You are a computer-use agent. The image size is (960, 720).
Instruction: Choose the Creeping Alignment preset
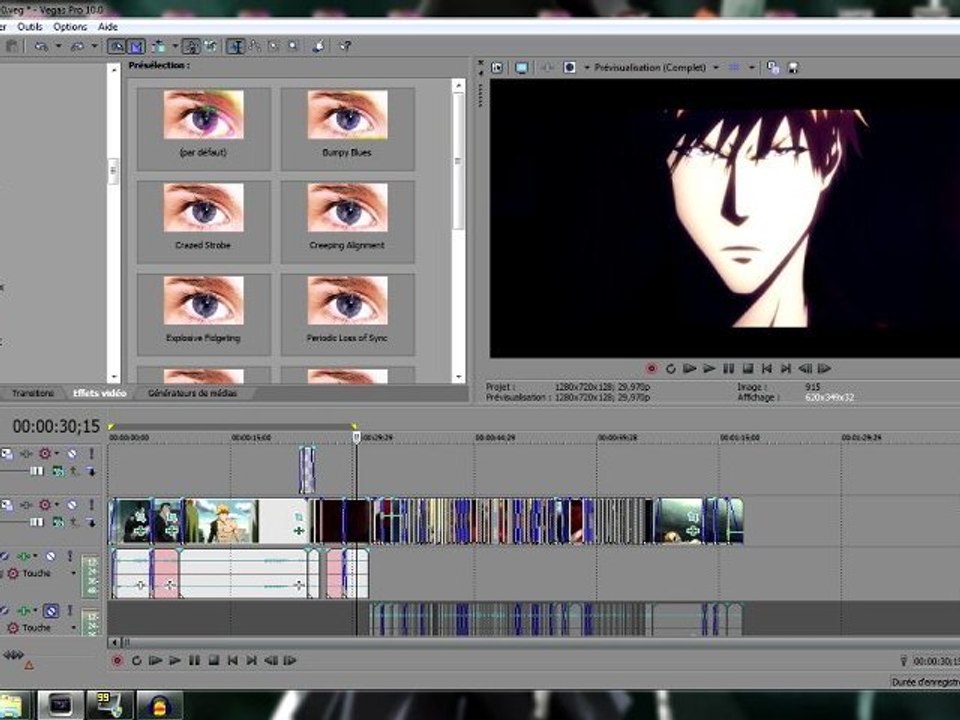point(347,222)
